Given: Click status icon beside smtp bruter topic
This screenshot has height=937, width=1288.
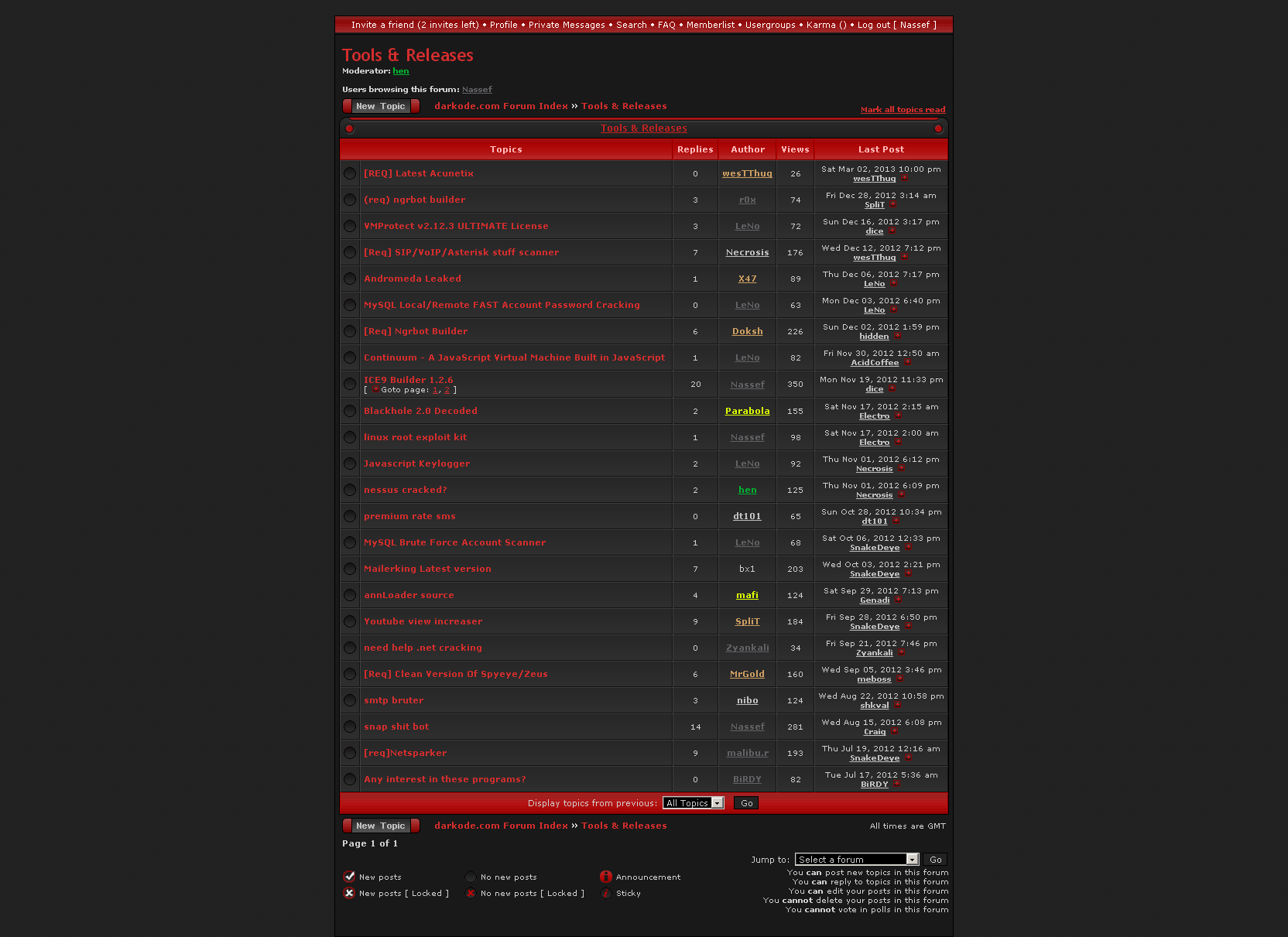Looking at the screenshot, I should pos(350,700).
